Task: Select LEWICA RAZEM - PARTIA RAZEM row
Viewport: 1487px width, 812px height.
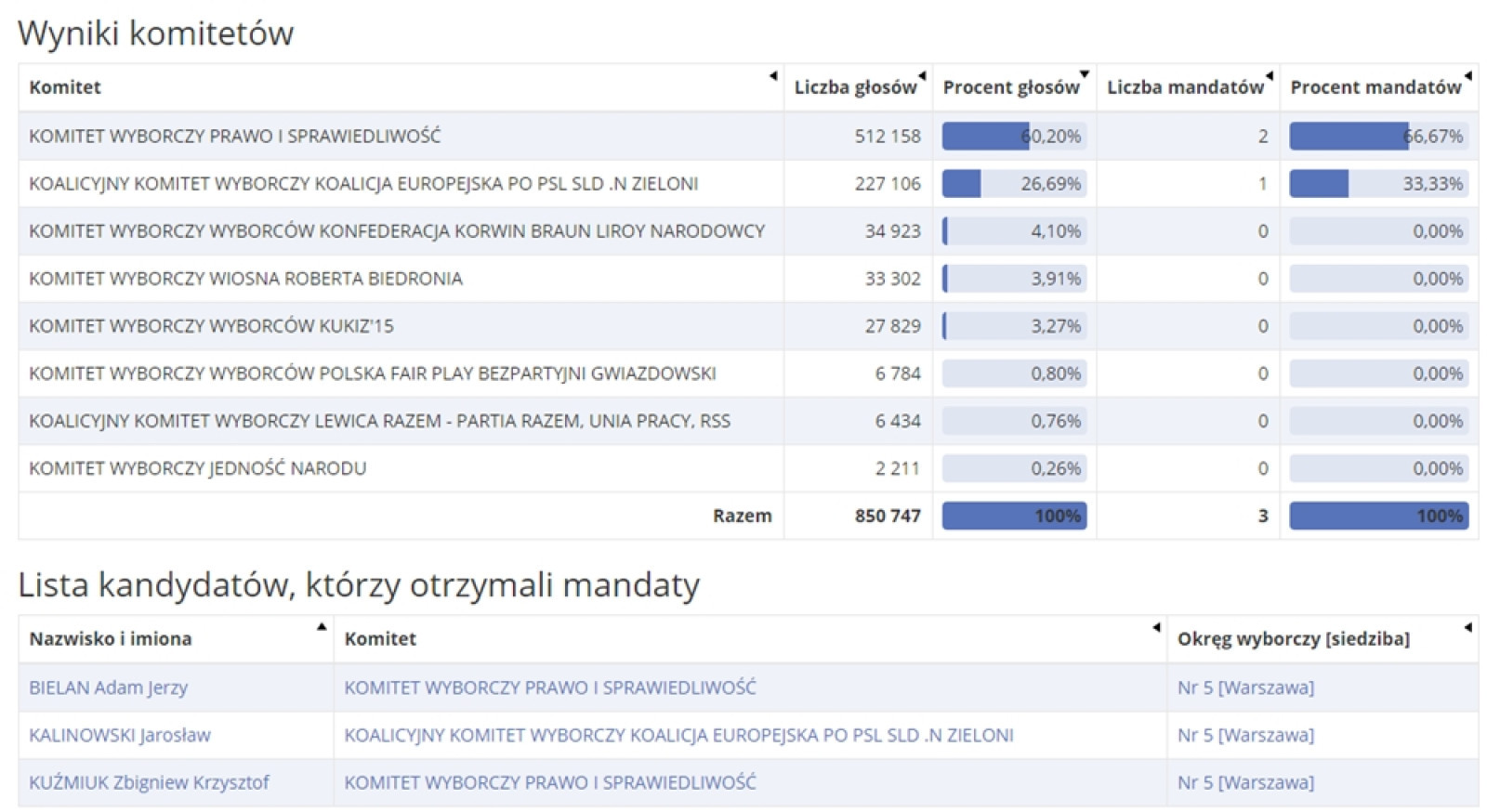Action: click(x=748, y=420)
